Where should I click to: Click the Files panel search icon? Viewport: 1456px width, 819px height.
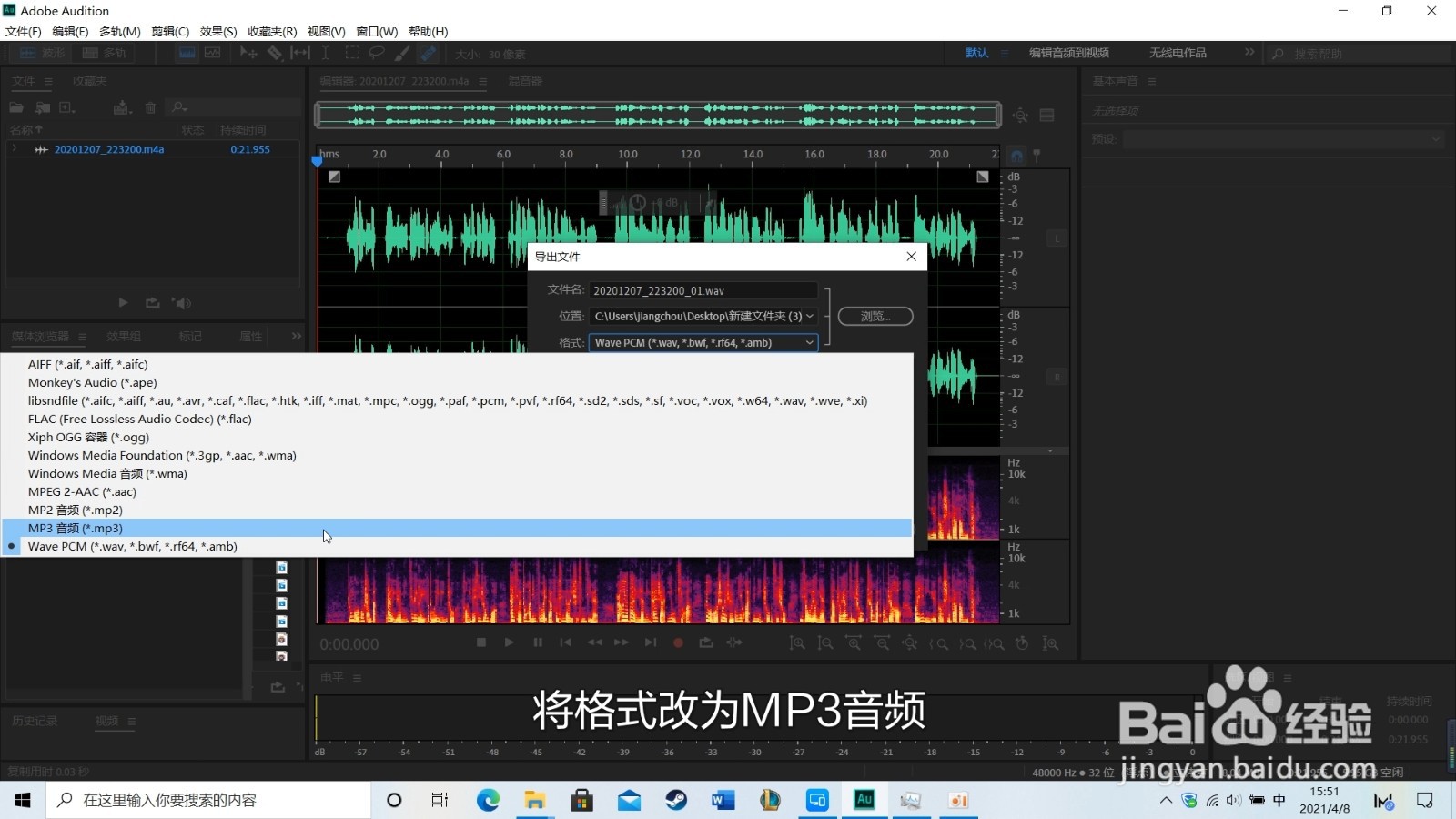(179, 107)
